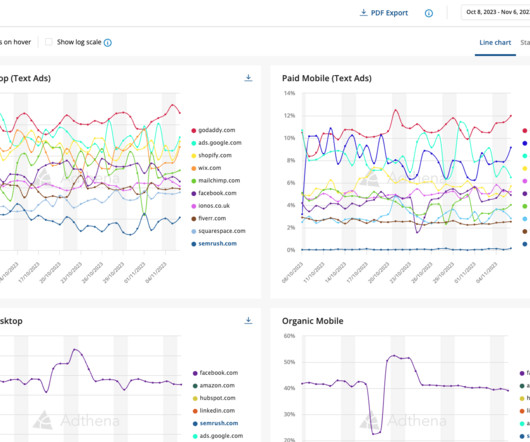
Task: Click linkedin.com in Organic Desktop legend
Action: [x=214, y=411]
